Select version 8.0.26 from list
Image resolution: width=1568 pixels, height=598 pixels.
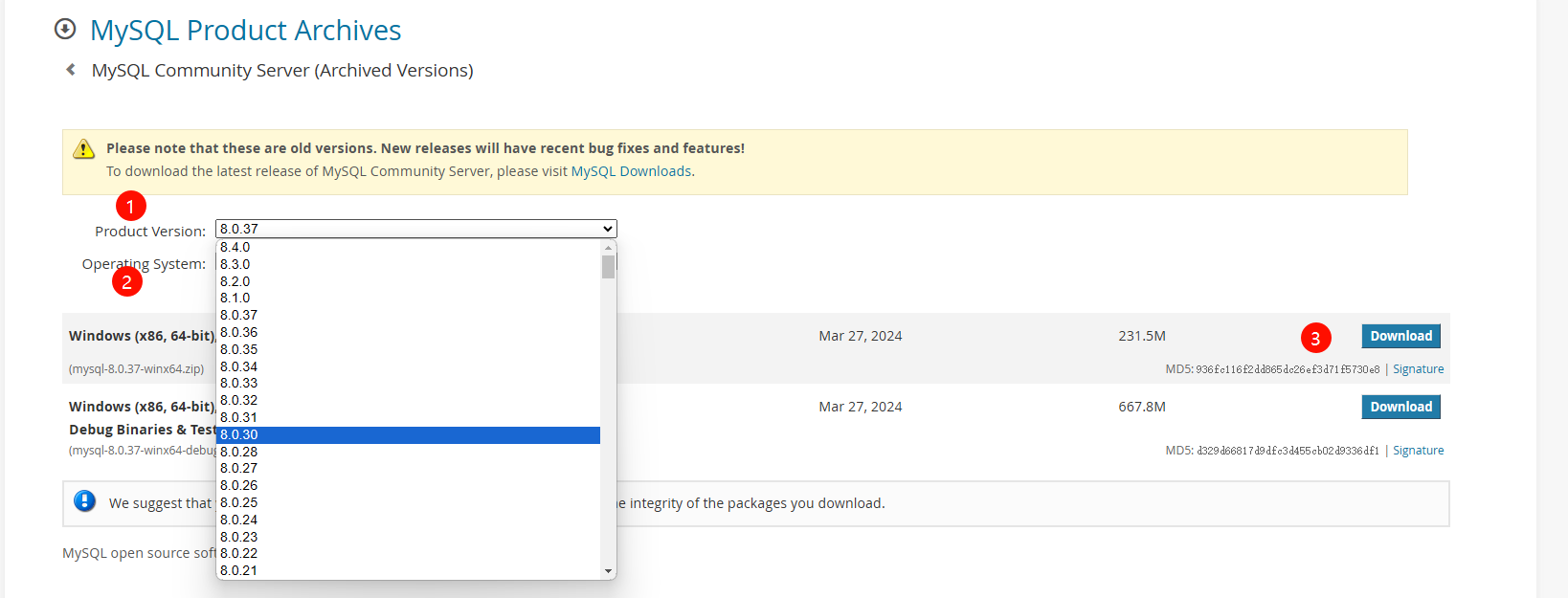pos(408,485)
